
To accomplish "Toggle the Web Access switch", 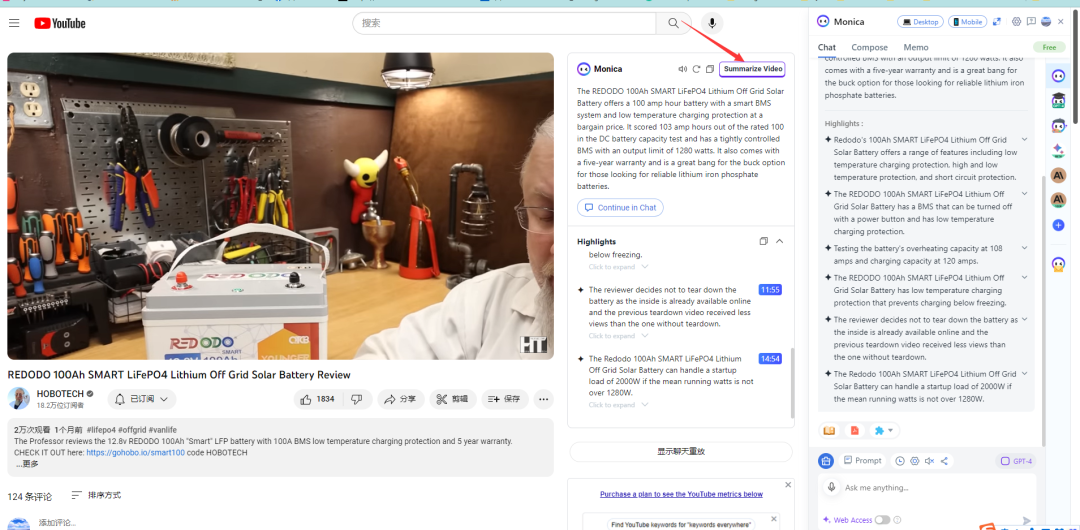I will (x=882, y=520).
